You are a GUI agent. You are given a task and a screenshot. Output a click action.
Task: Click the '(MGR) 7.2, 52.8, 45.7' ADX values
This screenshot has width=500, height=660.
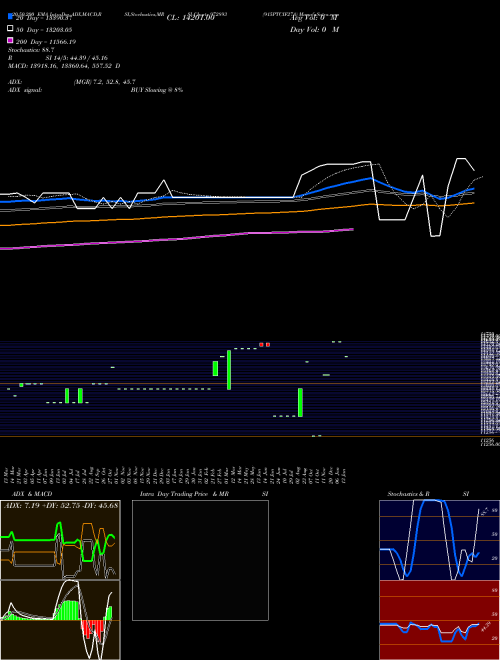(x=104, y=82)
